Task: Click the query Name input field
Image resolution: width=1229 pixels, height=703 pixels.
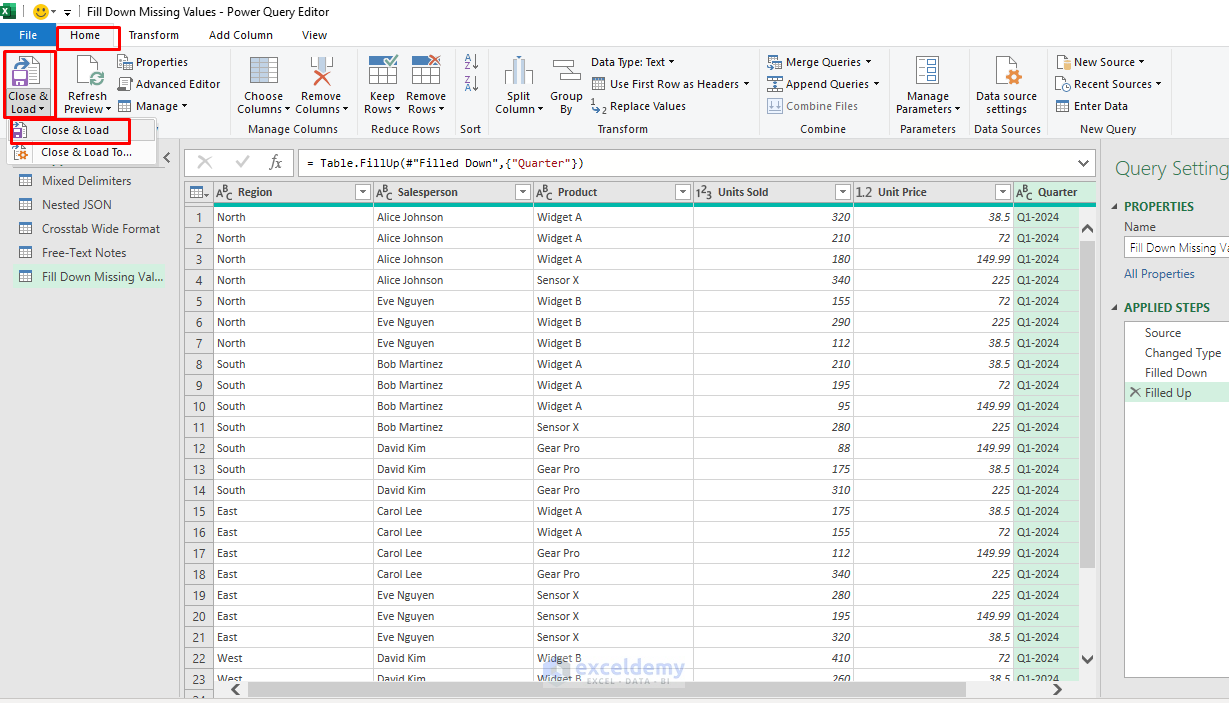Action: pos(1176,248)
